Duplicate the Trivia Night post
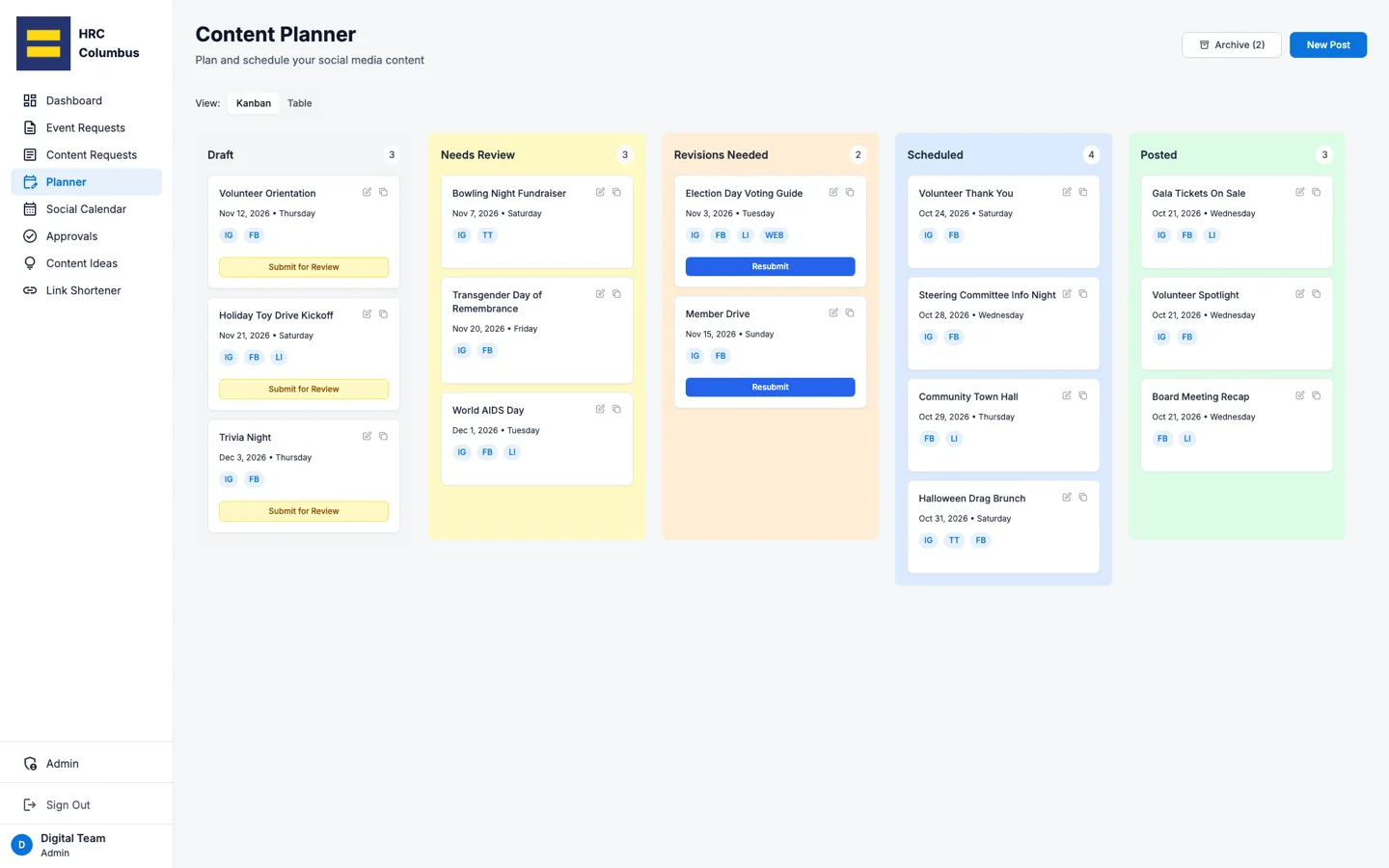The width and height of the screenshot is (1389, 868). pos(383,436)
